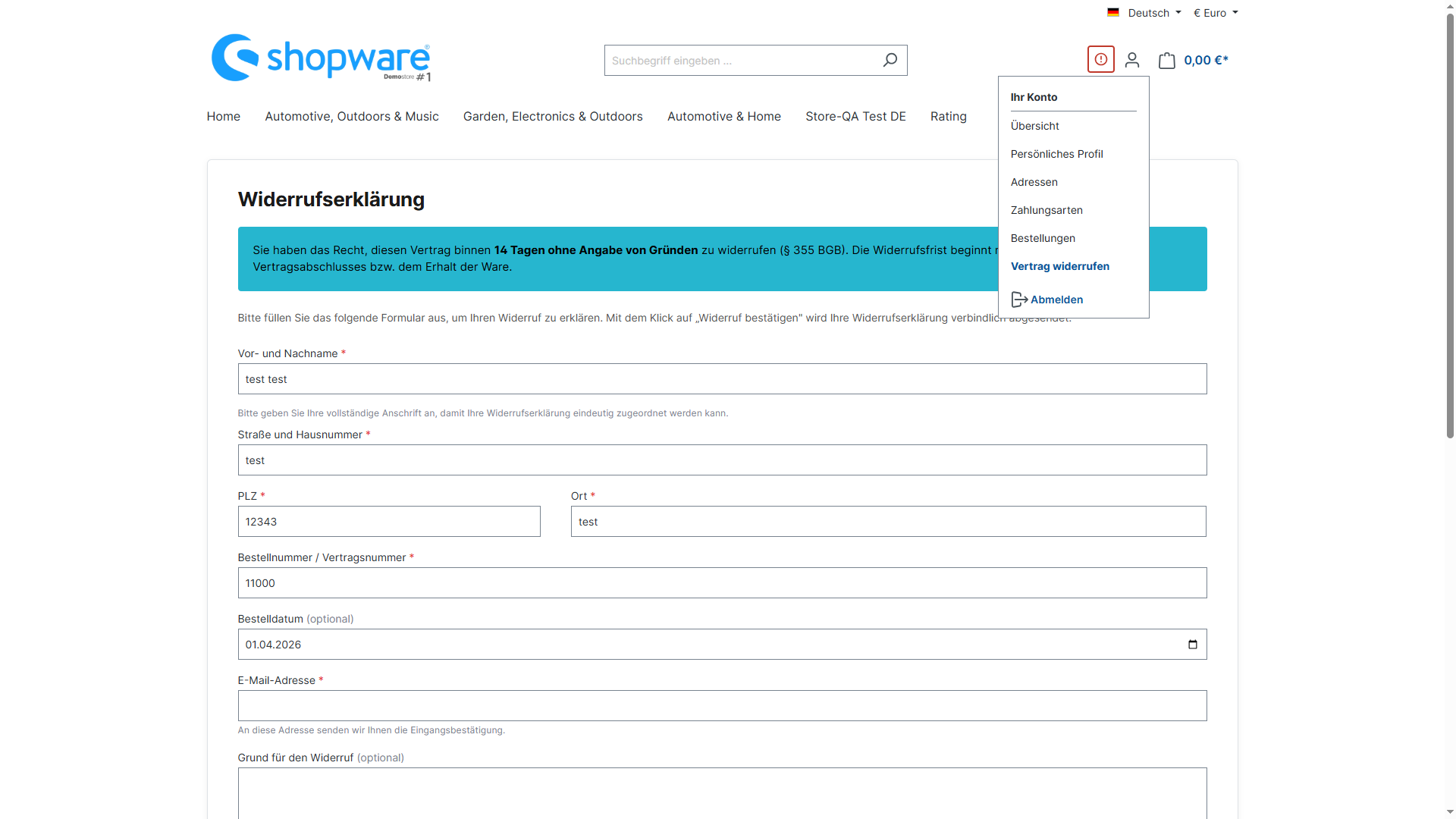Open Übersicht in account menu
The image size is (1456, 819).
point(1034,126)
